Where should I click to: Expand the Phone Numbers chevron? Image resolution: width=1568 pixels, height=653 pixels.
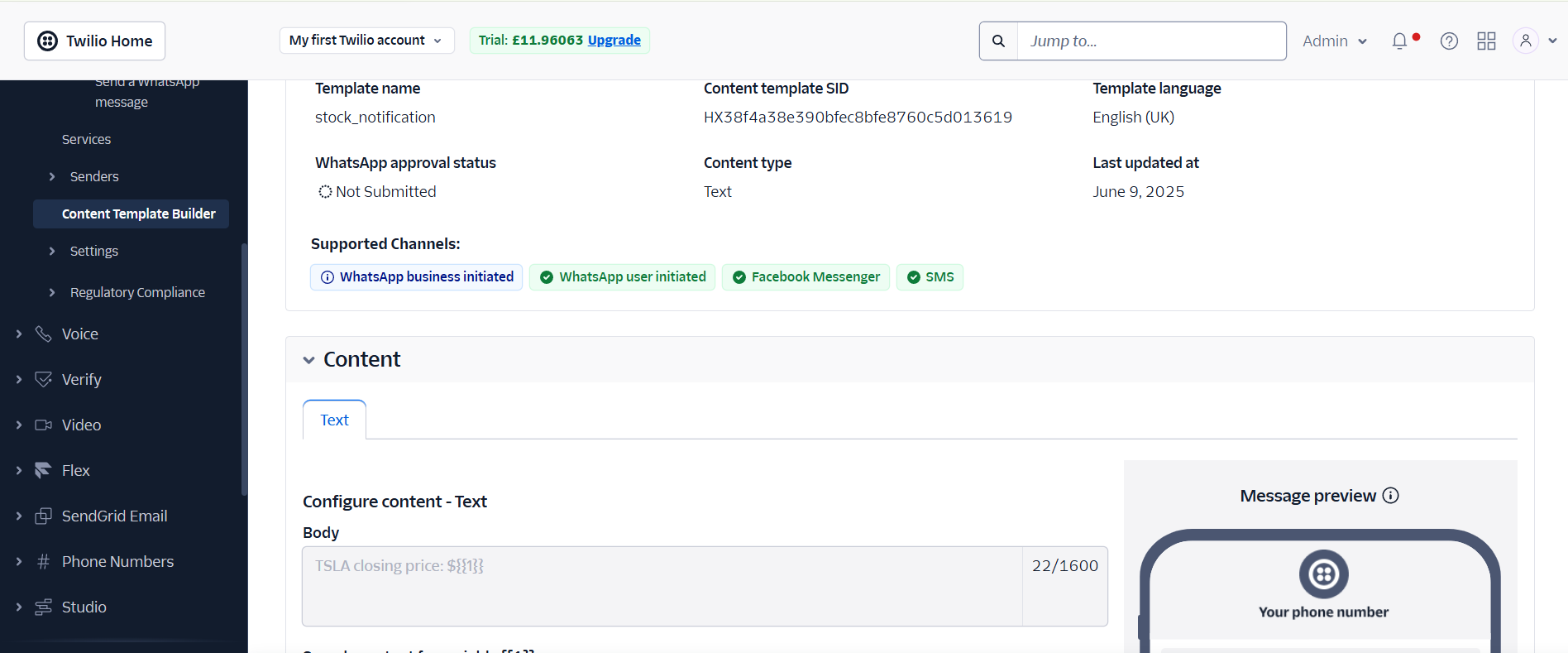[19, 561]
